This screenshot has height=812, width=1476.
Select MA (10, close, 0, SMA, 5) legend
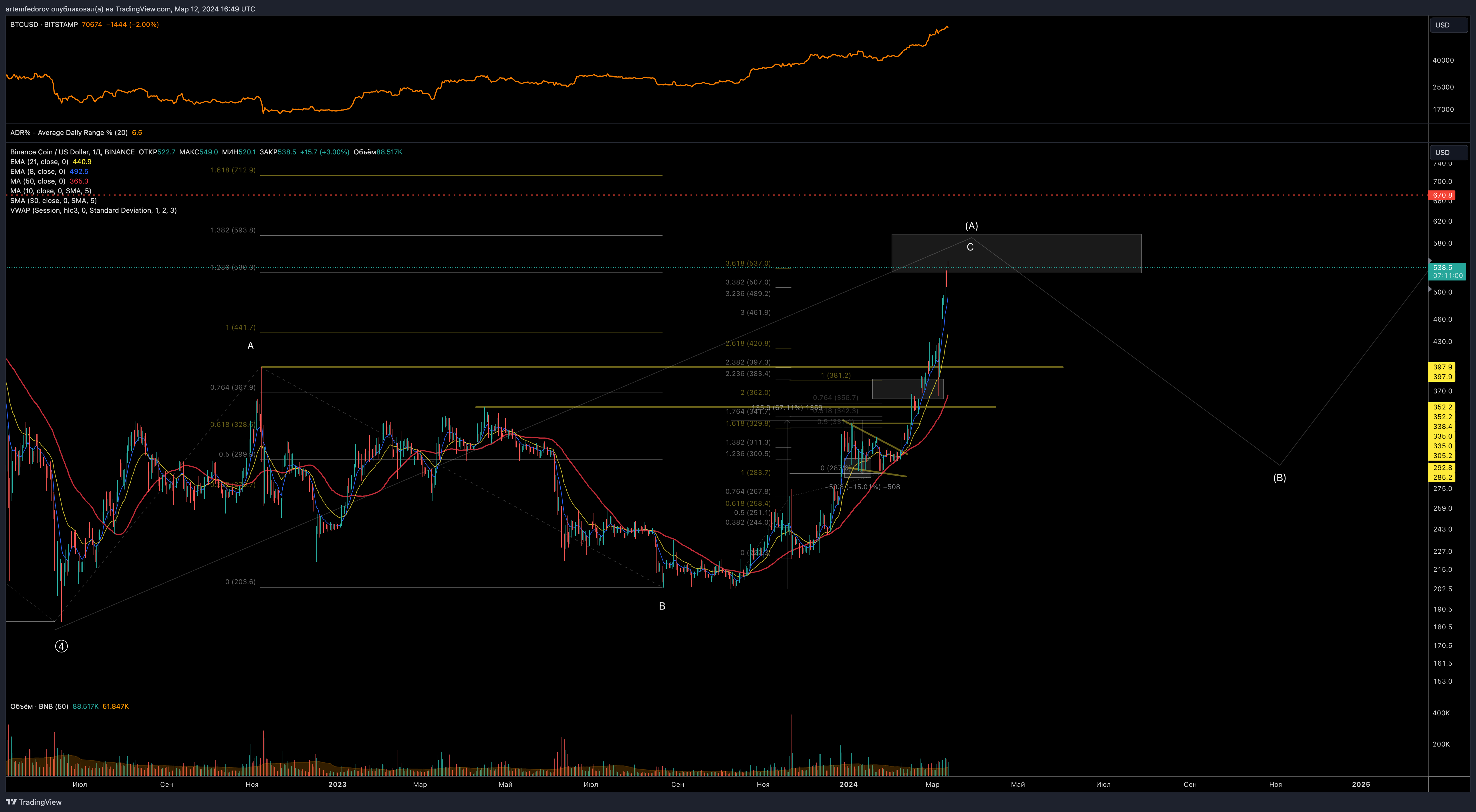pos(50,191)
